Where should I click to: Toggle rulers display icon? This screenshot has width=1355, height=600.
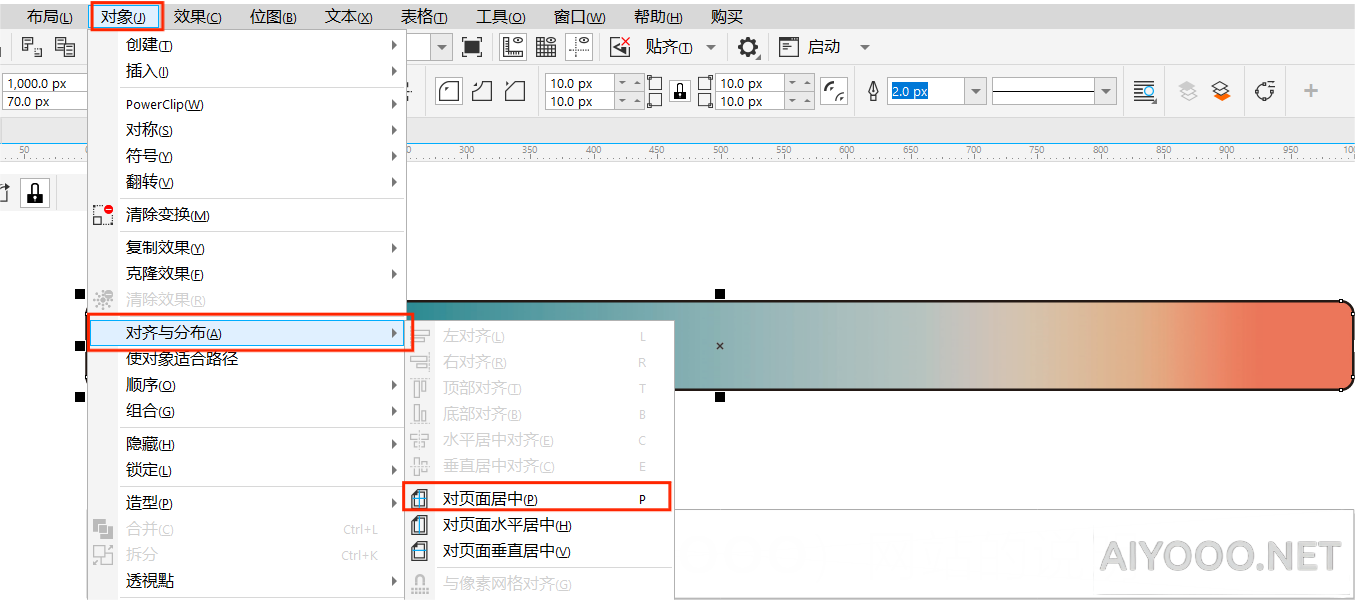[x=514, y=47]
